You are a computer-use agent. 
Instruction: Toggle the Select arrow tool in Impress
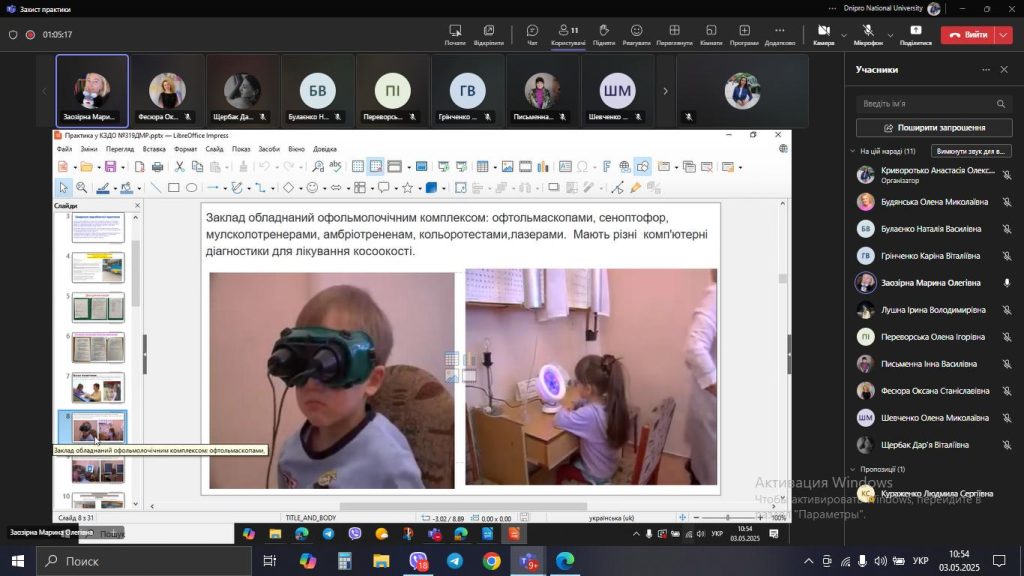63,188
